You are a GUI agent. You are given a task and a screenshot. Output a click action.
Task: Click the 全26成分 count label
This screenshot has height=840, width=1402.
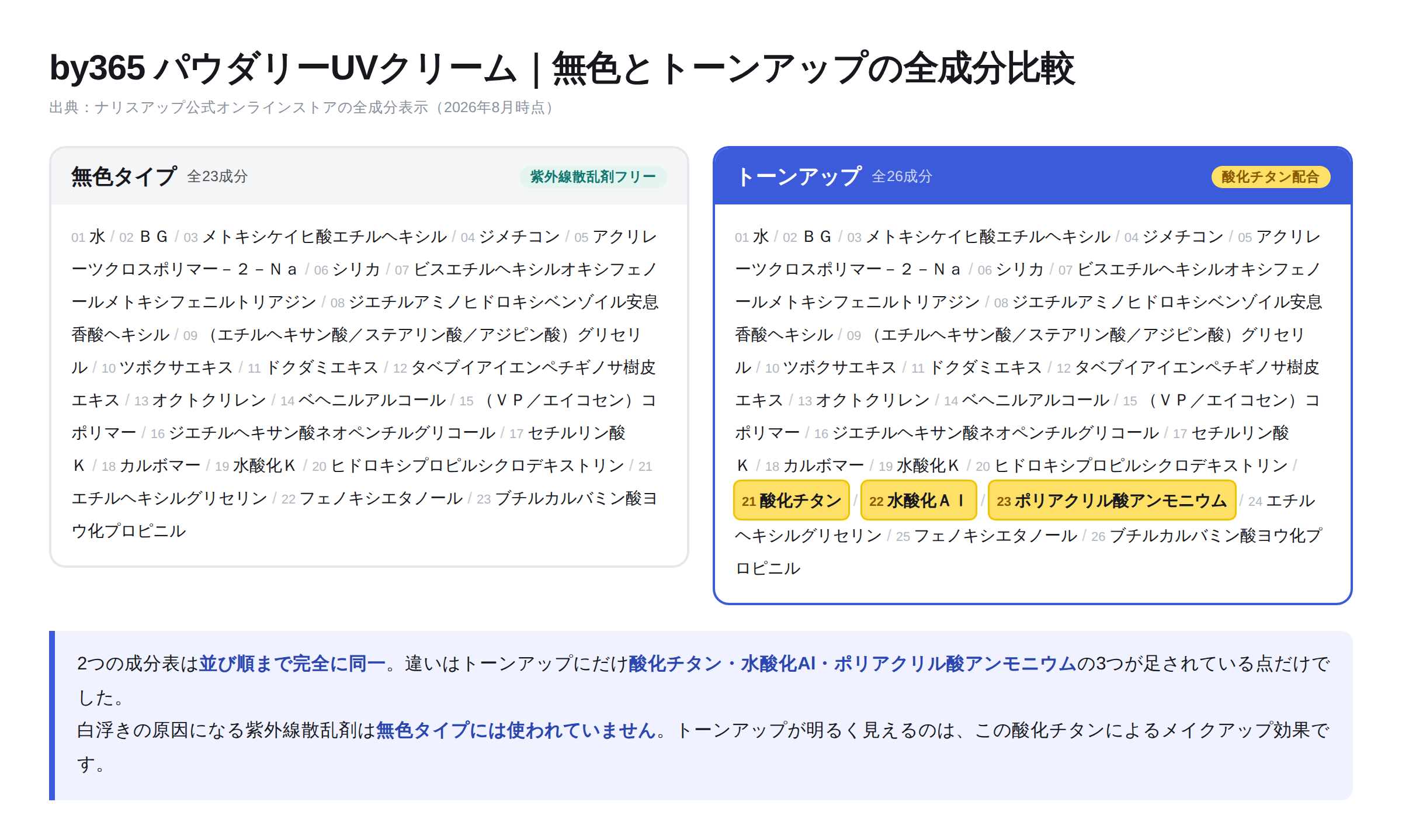click(x=902, y=176)
